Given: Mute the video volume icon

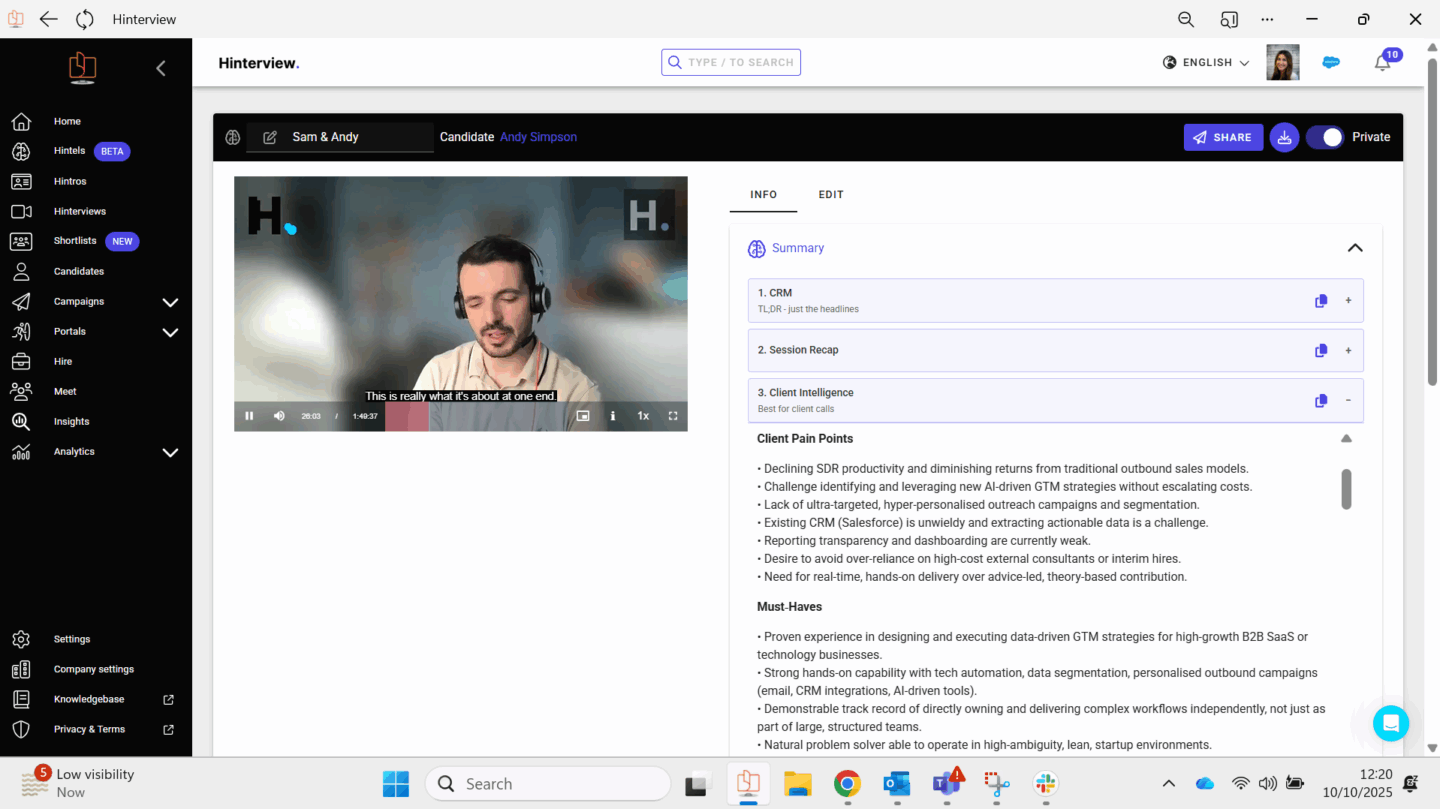Looking at the screenshot, I should (279, 416).
